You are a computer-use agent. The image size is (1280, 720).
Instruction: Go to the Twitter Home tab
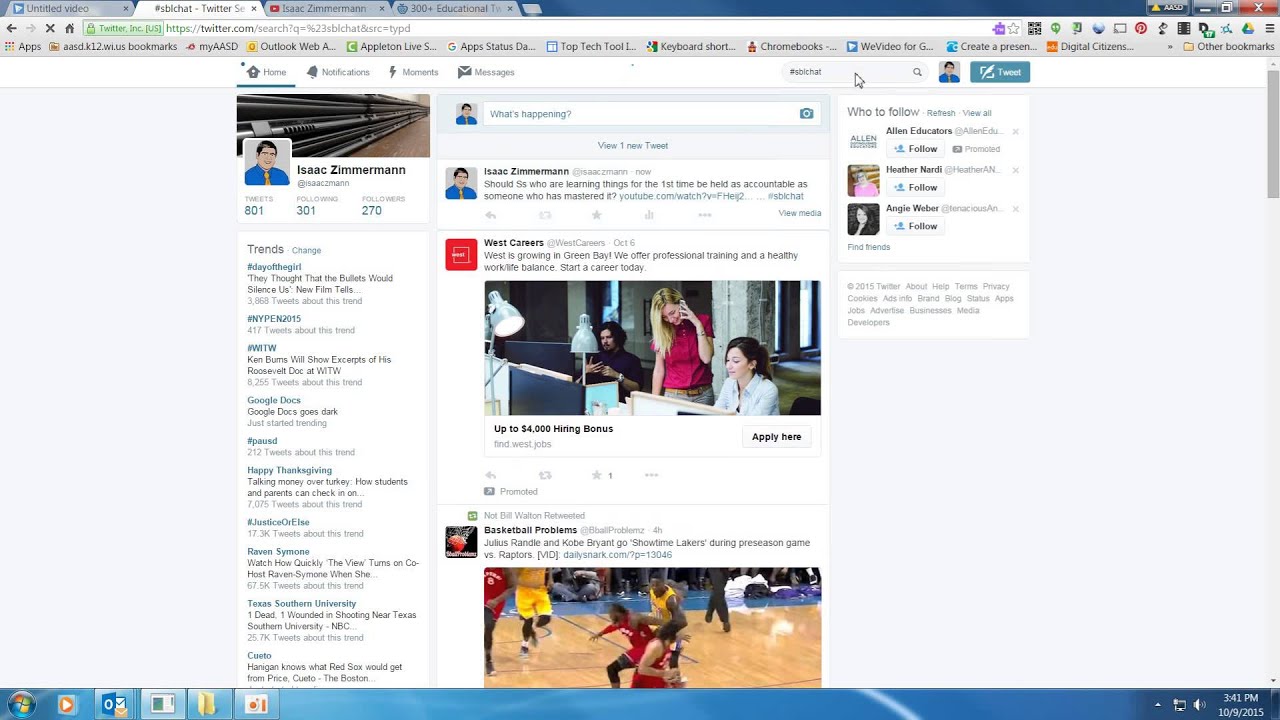click(x=266, y=72)
